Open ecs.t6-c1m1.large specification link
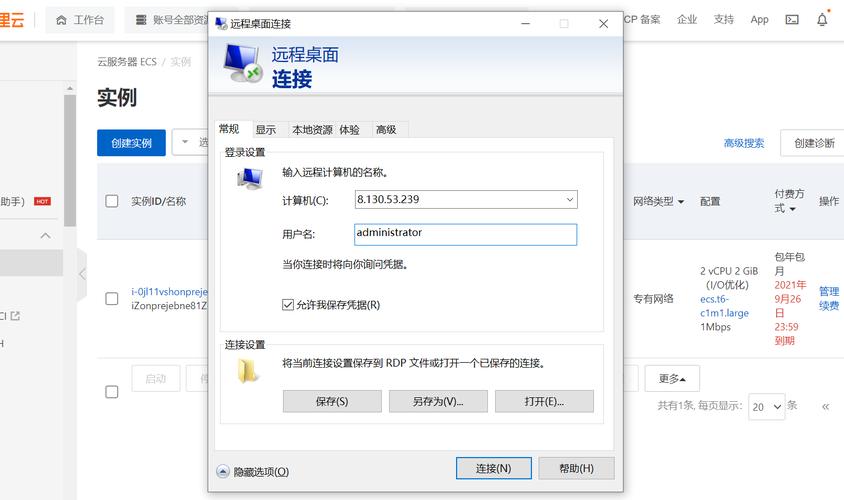844x500 pixels. click(x=725, y=306)
